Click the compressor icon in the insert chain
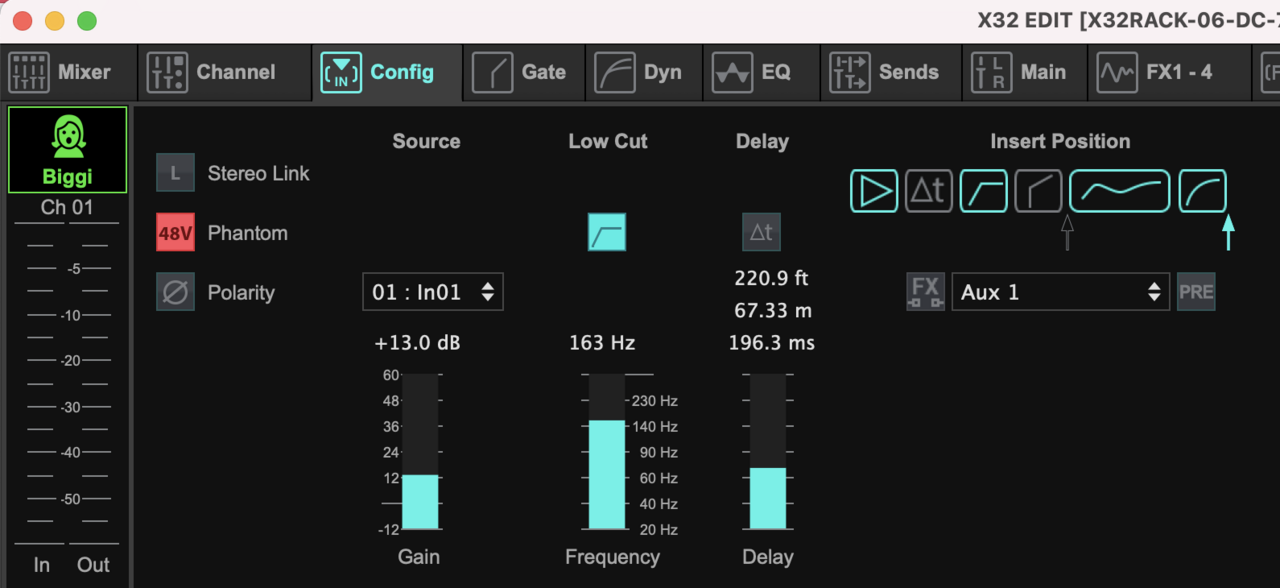1280x588 pixels. [x=1202, y=191]
